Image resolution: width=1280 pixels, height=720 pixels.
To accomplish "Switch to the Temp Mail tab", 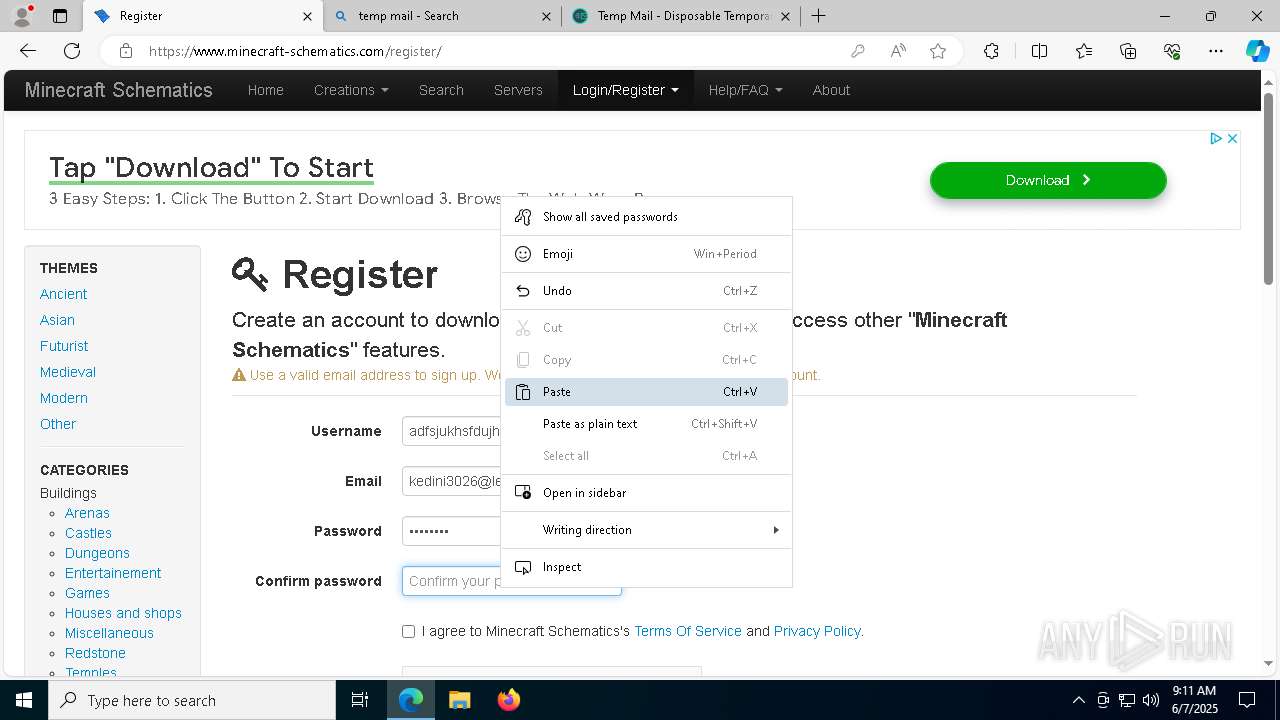I will [x=682, y=16].
